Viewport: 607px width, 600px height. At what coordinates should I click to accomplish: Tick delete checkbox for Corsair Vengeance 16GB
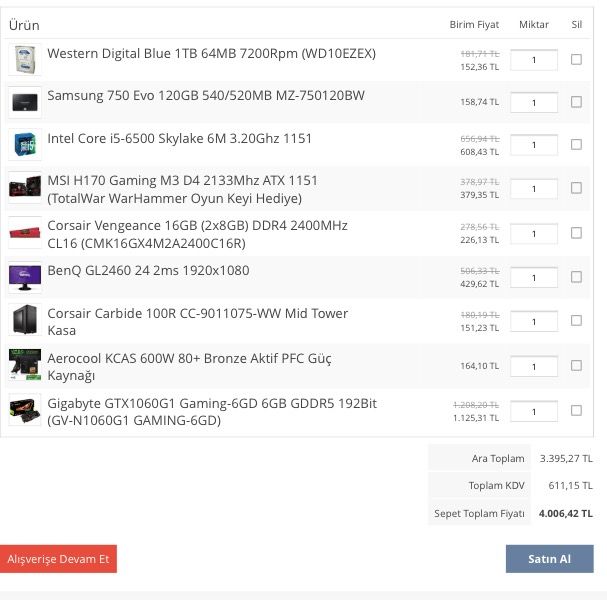click(x=576, y=233)
